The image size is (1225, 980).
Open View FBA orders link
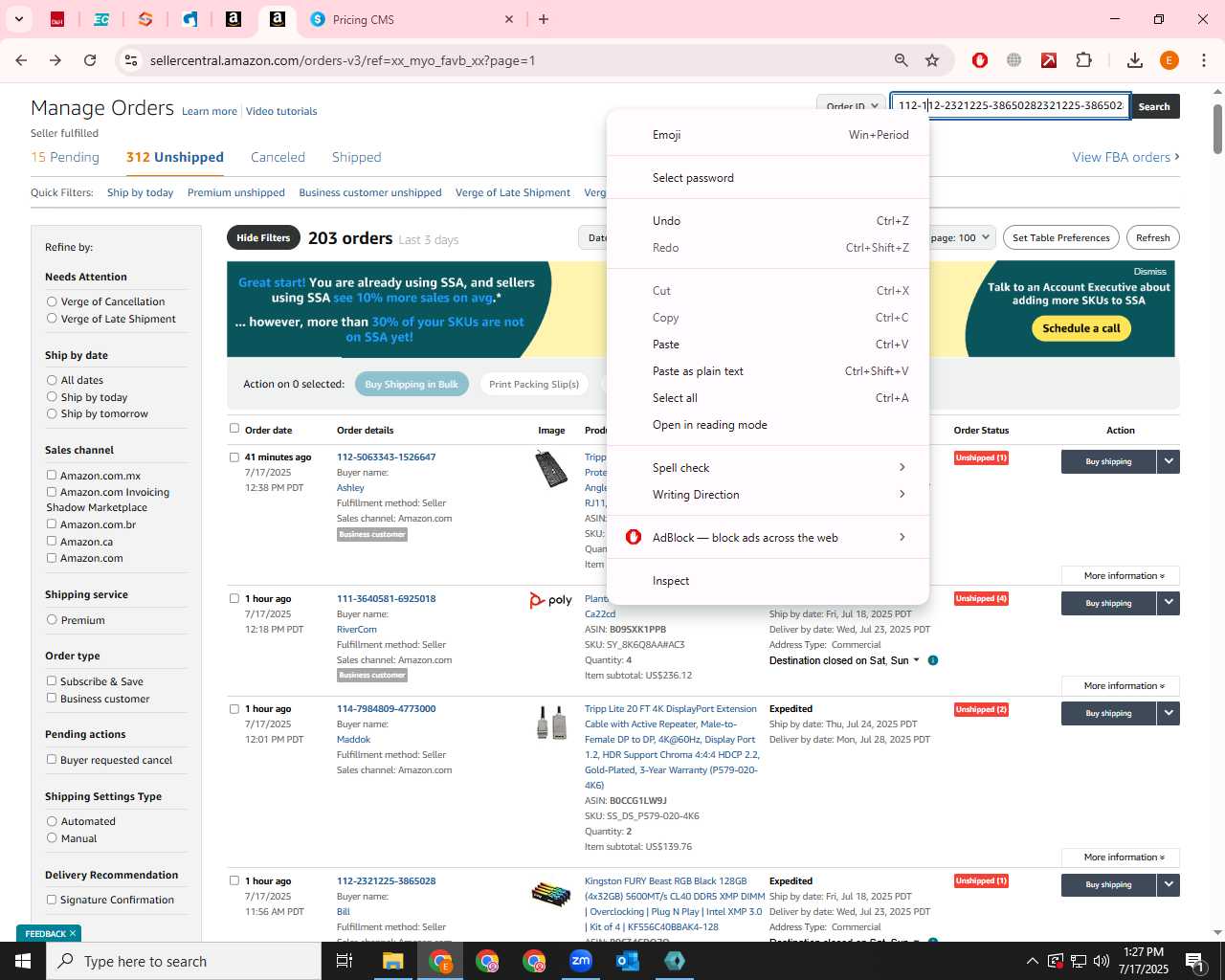(x=1125, y=157)
